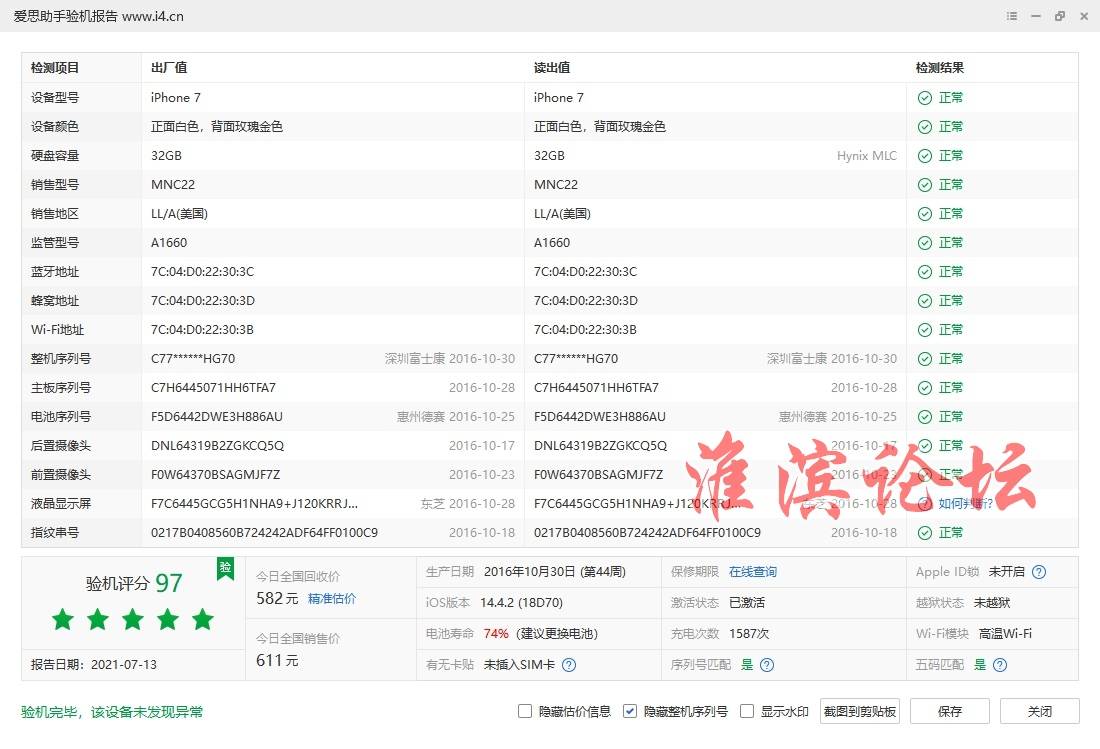Click the Hynix MLC label

pos(866,156)
